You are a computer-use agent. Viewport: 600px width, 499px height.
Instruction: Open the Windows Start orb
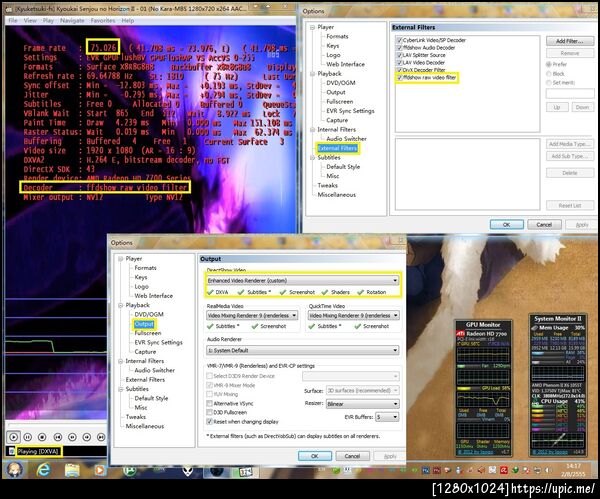coord(15,468)
